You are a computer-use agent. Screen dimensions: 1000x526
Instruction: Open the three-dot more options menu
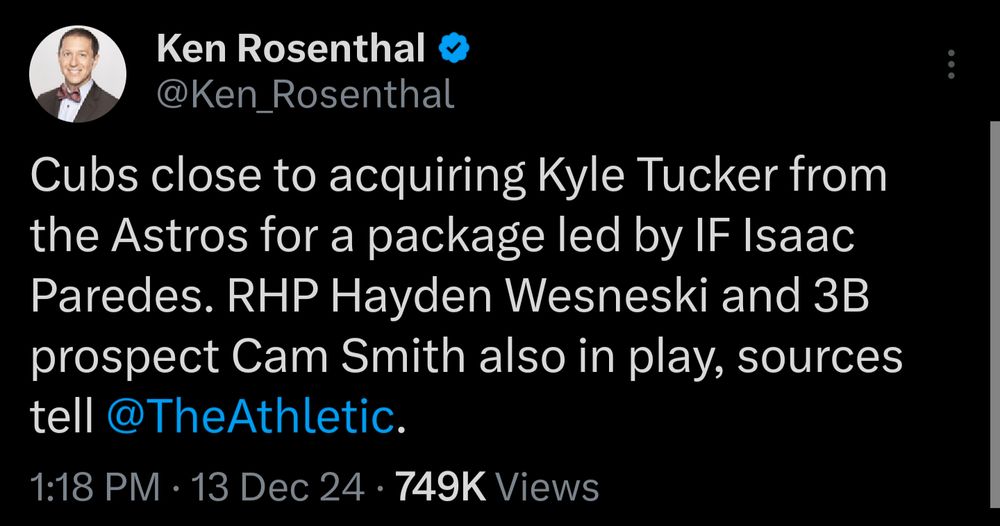click(951, 64)
